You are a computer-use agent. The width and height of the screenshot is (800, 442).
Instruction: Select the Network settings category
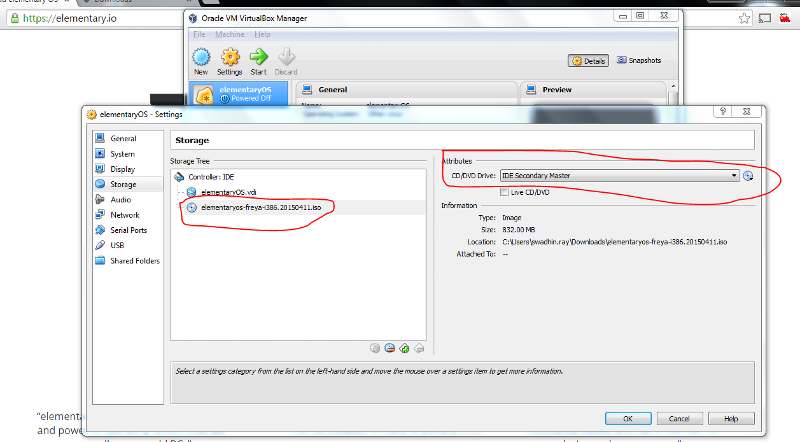[x=128, y=215]
